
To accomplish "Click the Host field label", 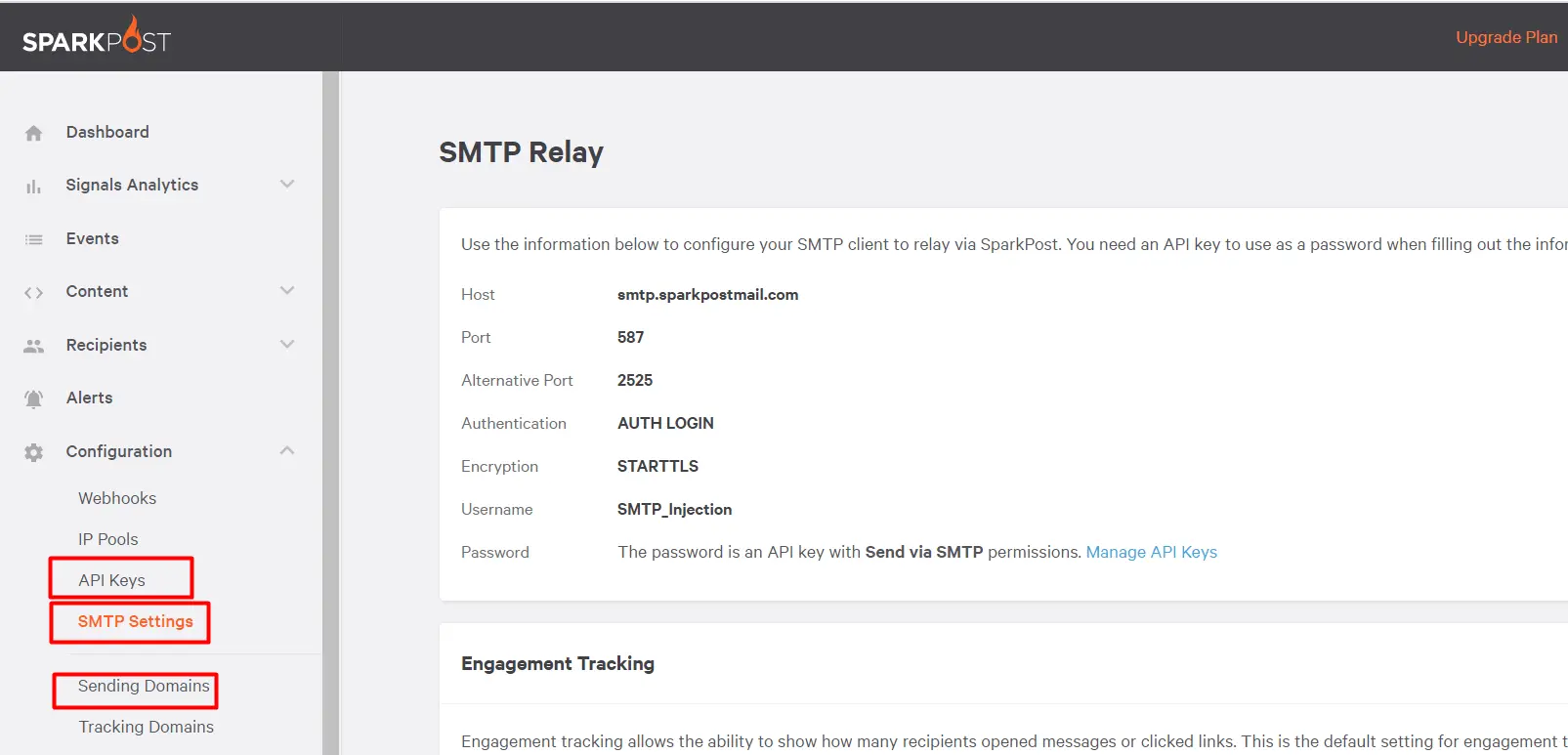I will 478,294.
